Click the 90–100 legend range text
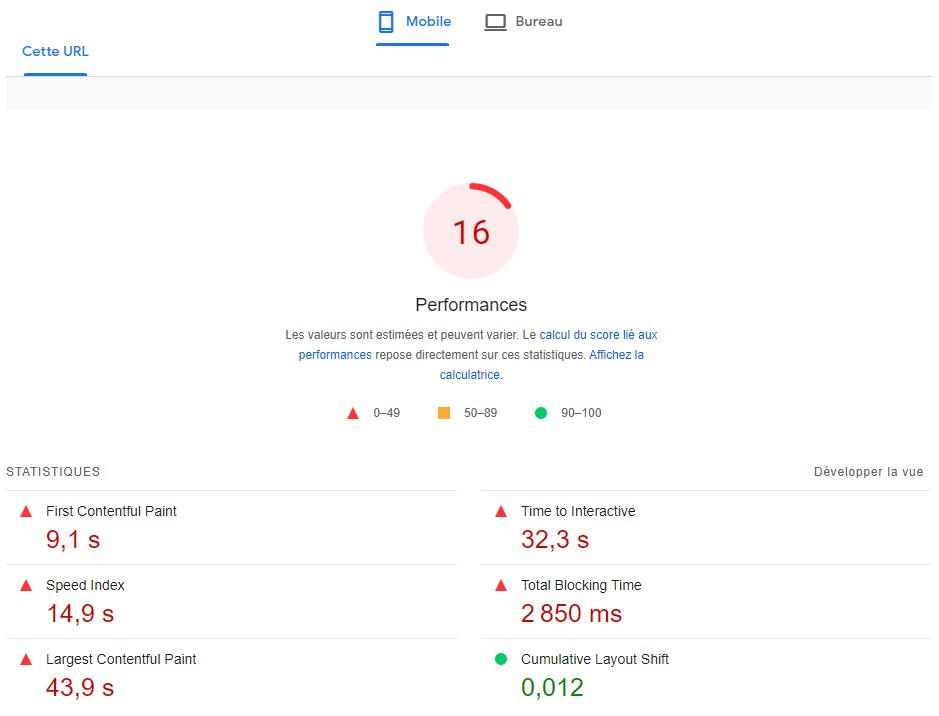939x716 pixels. pos(581,413)
